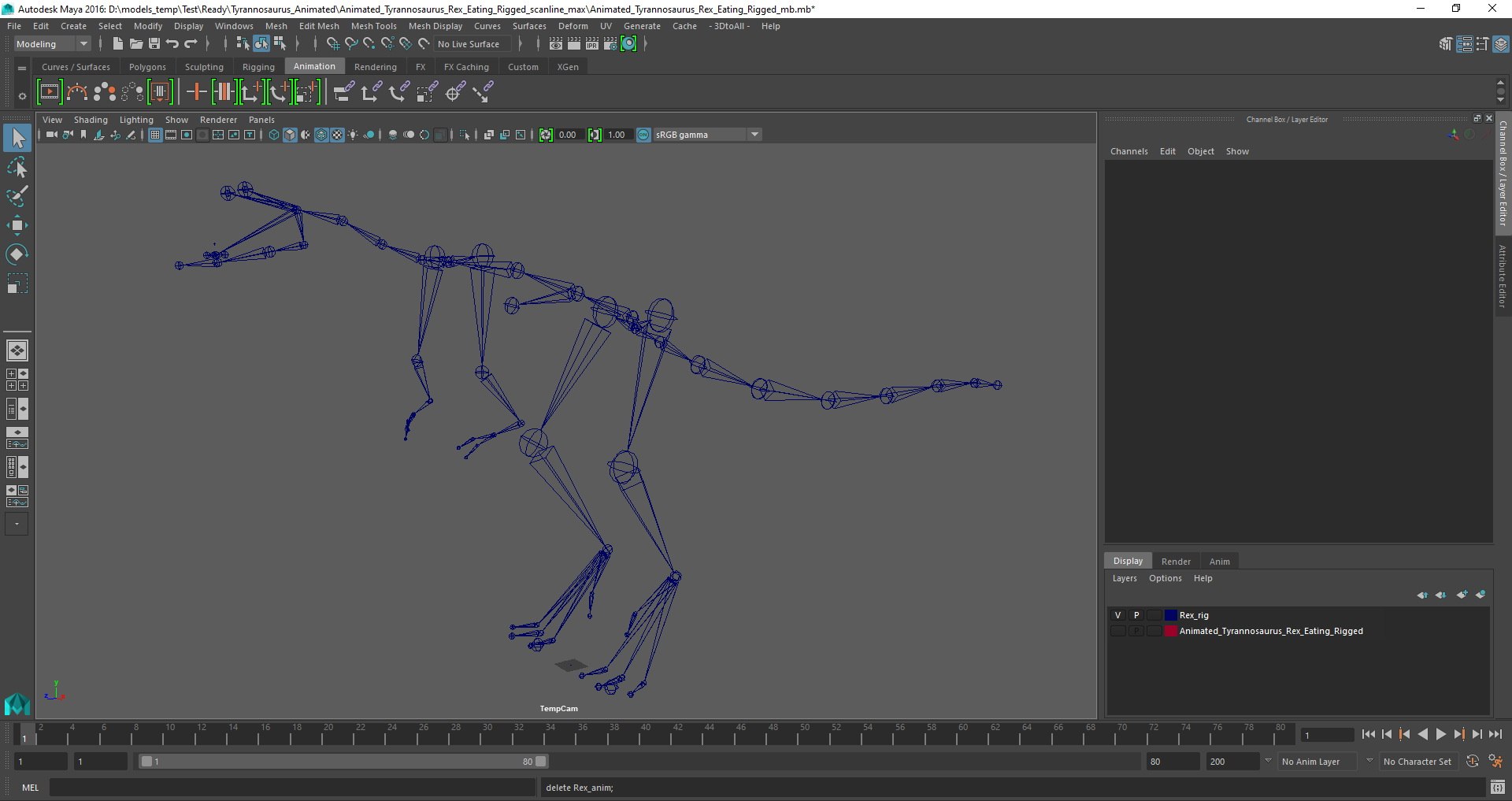Click the Parent constraint shelf icon
This screenshot has height=801, width=1512.
pyautogui.click(x=343, y=92)
